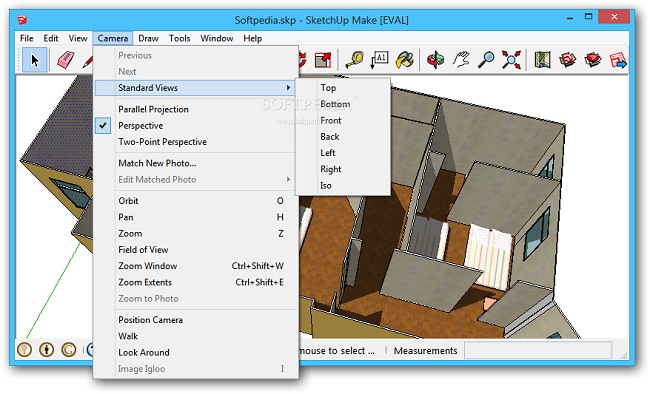Open the Help menu
The height and width of the screenshot is (394, 650).
tap(252, 38)
